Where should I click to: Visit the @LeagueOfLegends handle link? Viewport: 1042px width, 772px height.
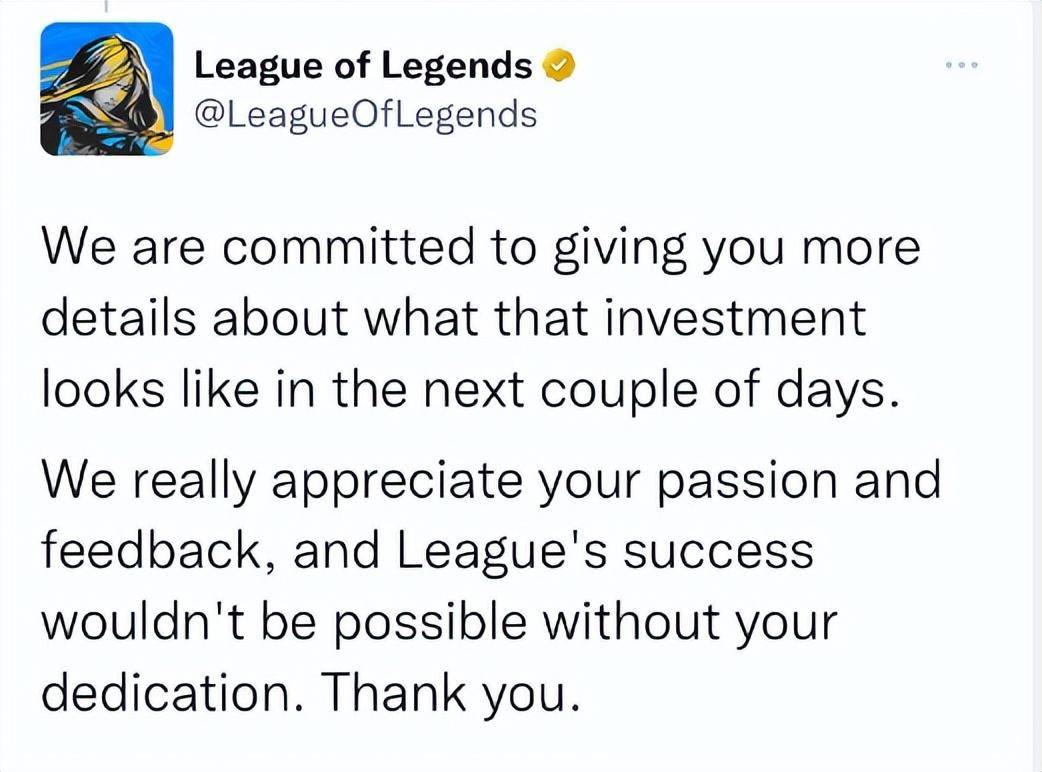tap(365, 114)
